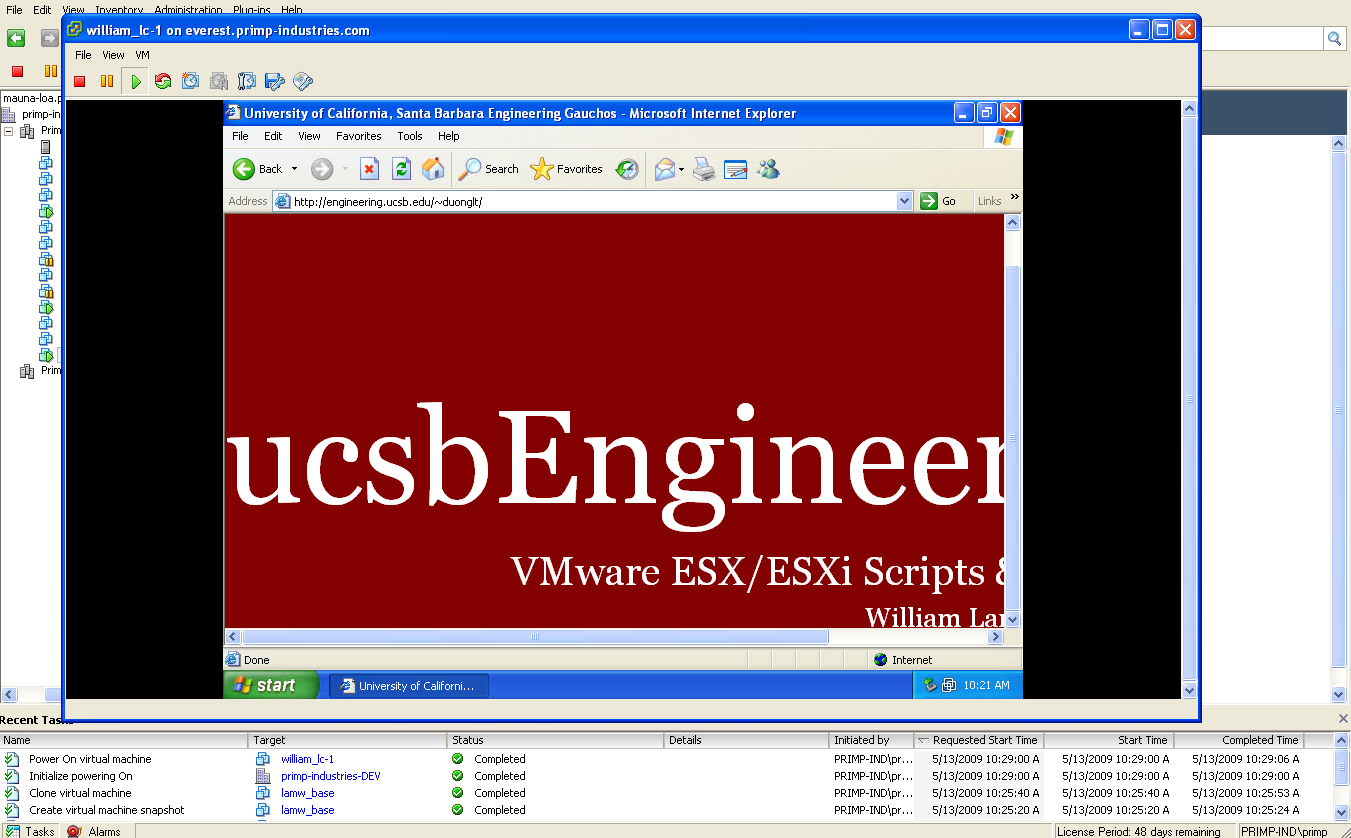The width and height of the screenshot is (1351, 838).
Task: Click License Period 48 days remaining text
Action: (x=1139, y=832)
